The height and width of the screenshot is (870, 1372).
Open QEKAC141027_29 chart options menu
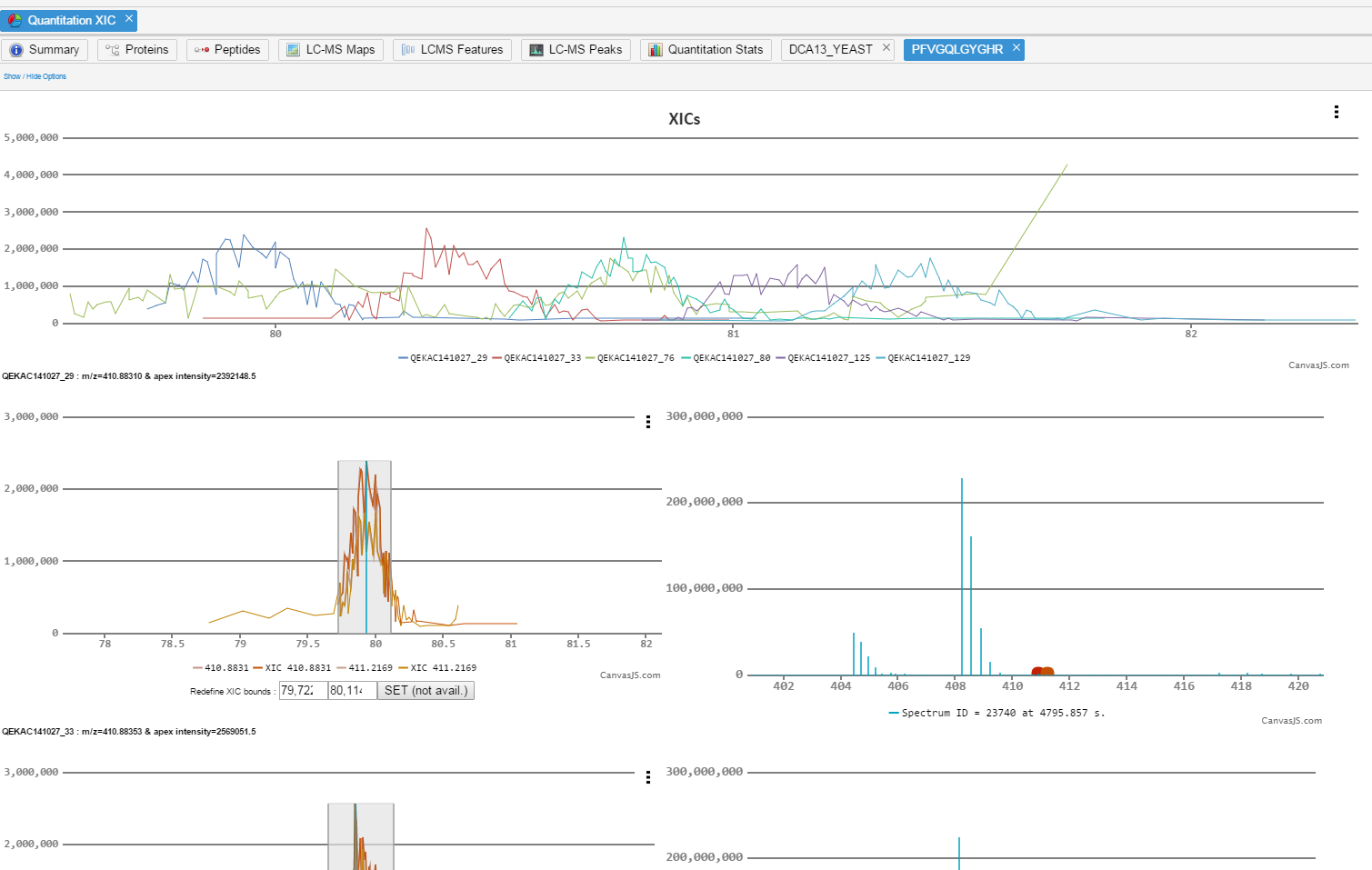647,422
